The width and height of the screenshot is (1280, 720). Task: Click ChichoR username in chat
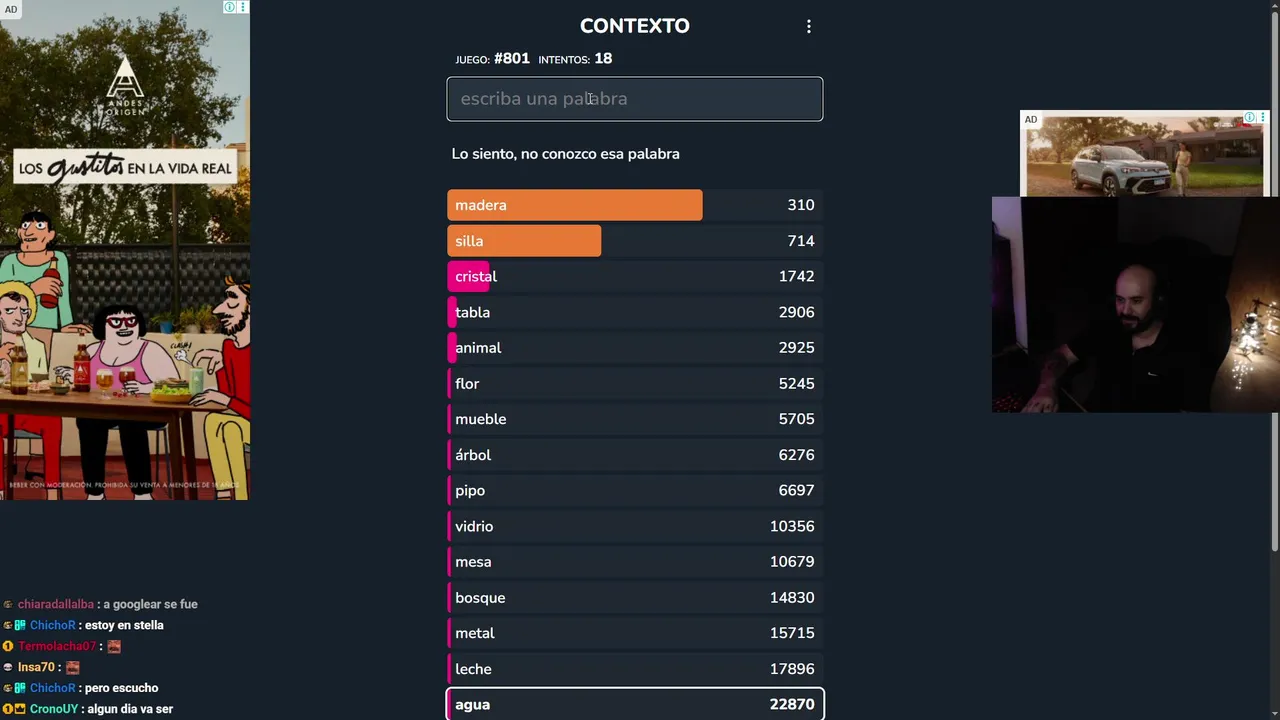tap(52, 625)
